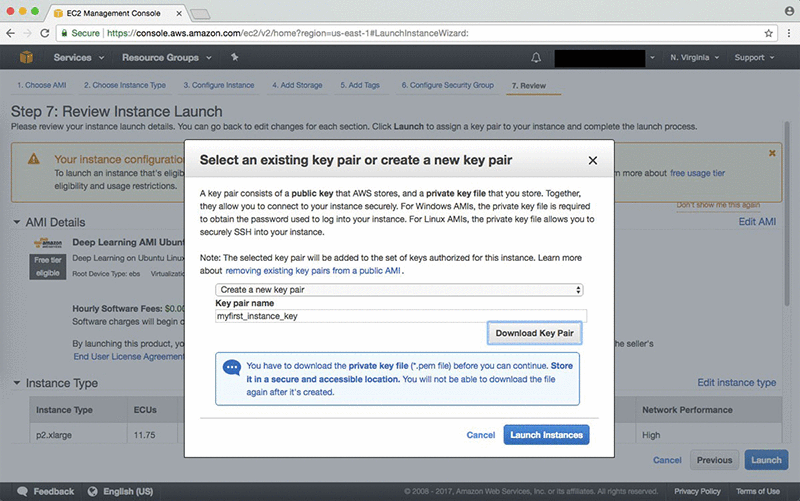Click the browser address bar

[x=416, y=33]
